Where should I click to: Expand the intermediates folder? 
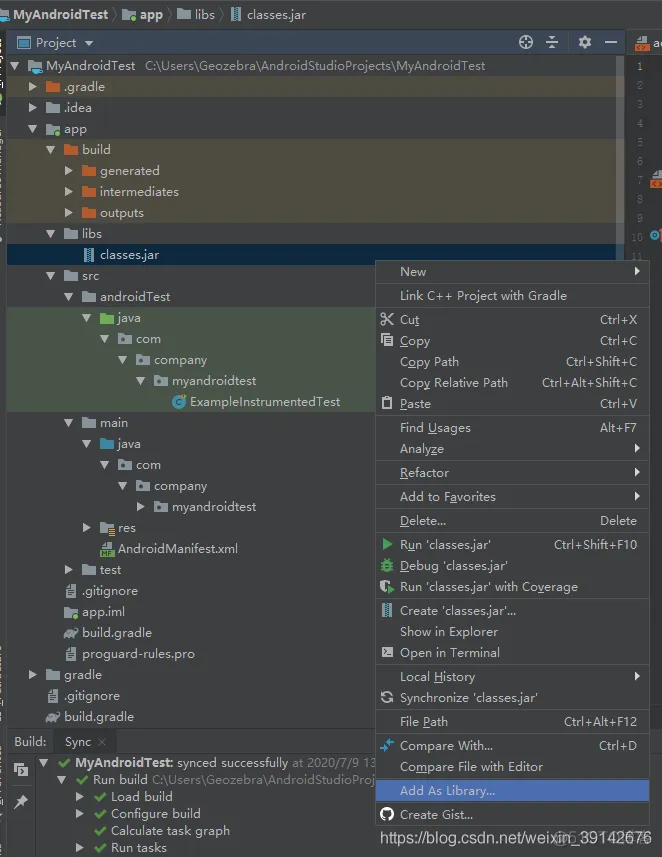(68, 191)
